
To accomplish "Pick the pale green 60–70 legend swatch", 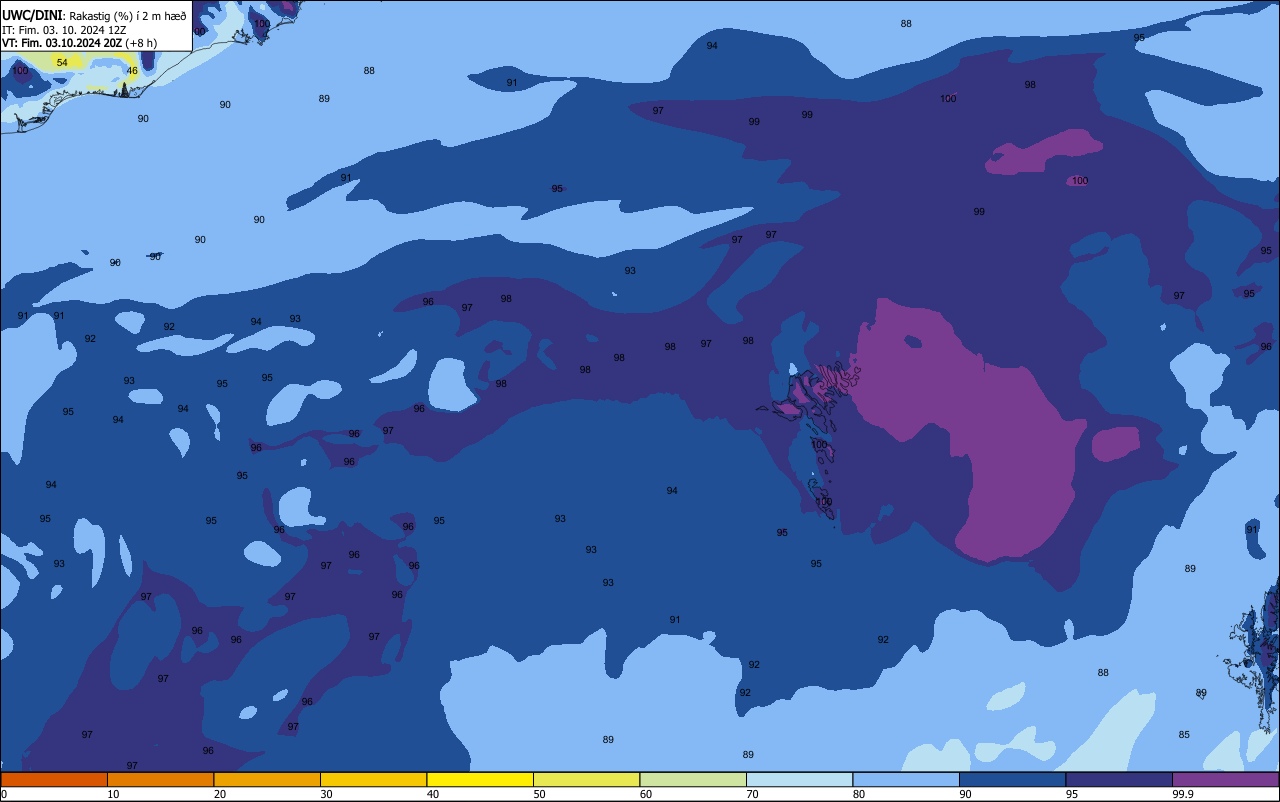I will point(693,779).
